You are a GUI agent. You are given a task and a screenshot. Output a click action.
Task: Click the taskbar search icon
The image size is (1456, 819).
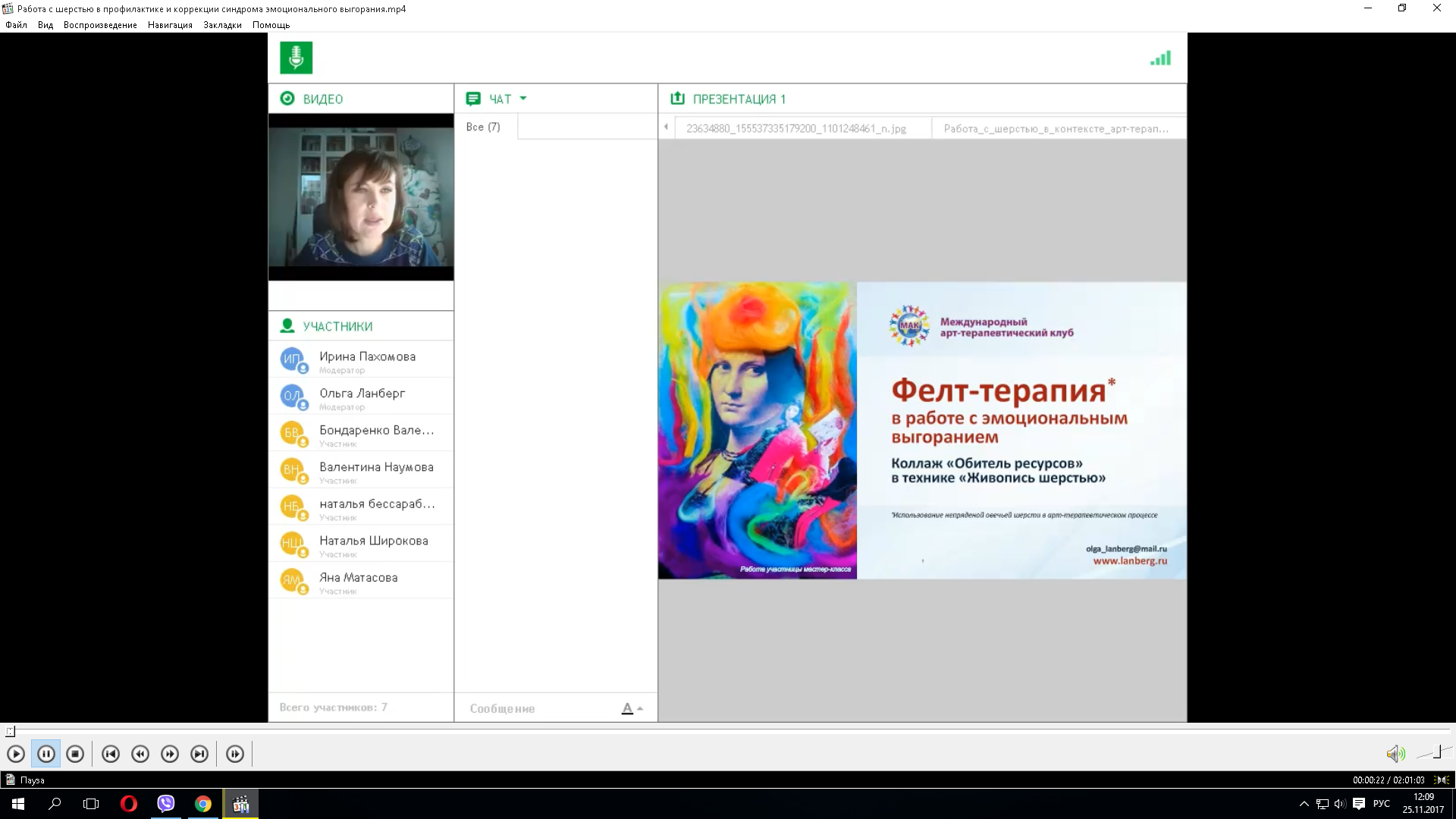tap(55, 804)
